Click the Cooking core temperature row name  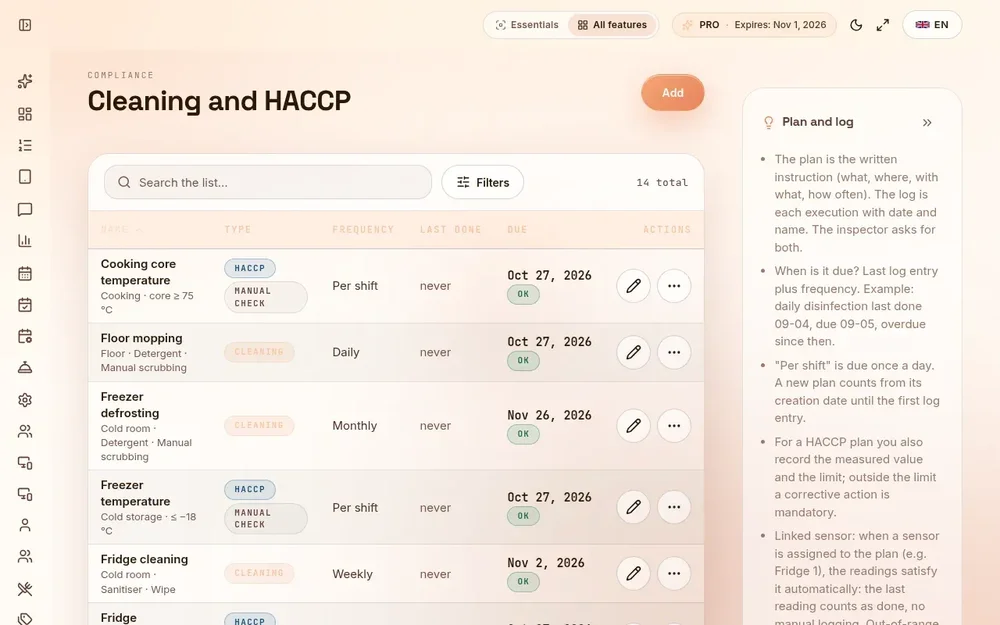[x=138, y=272]
